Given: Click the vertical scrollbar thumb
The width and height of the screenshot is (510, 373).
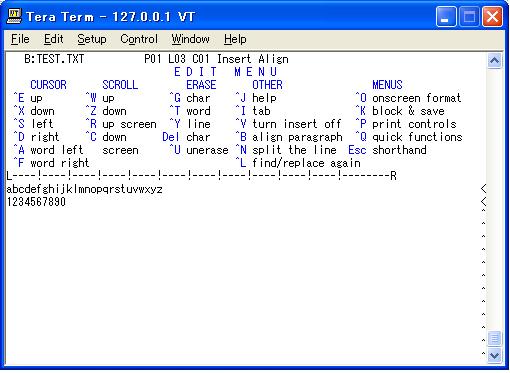Looking at the screenshot, I should [494, 339].
